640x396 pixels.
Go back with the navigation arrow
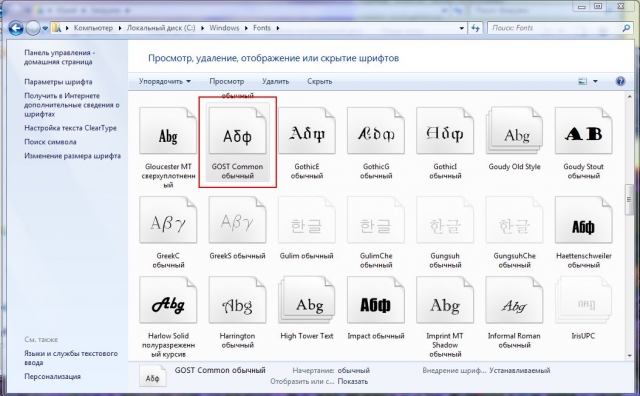click(x=16, y=28)
